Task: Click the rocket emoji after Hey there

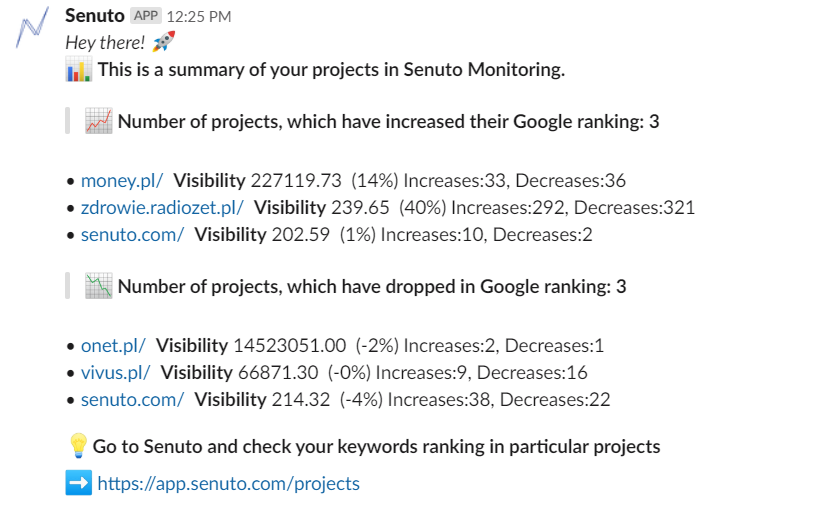Action: [x=163, y=42]
